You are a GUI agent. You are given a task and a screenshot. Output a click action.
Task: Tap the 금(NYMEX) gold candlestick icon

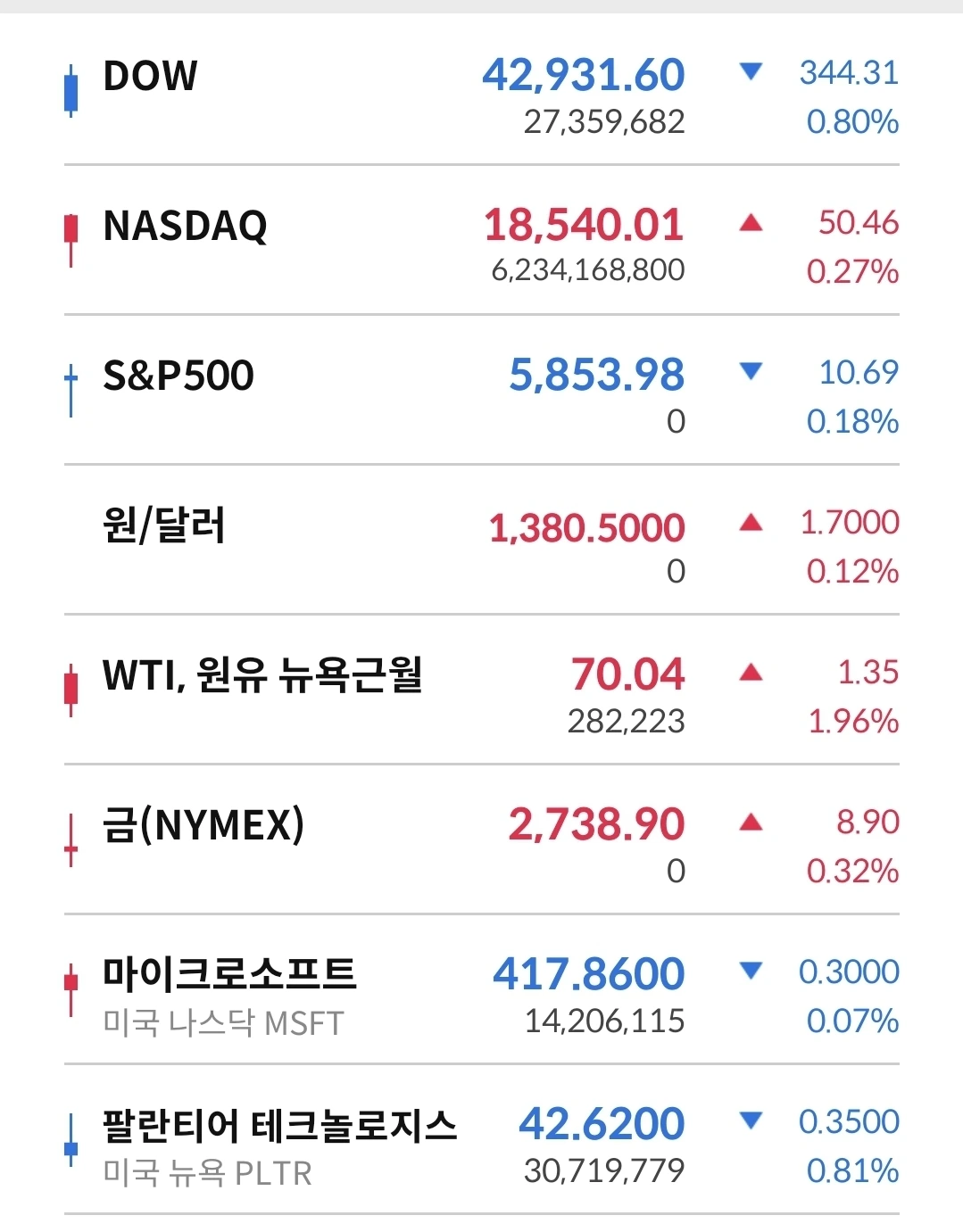(71, 839)
